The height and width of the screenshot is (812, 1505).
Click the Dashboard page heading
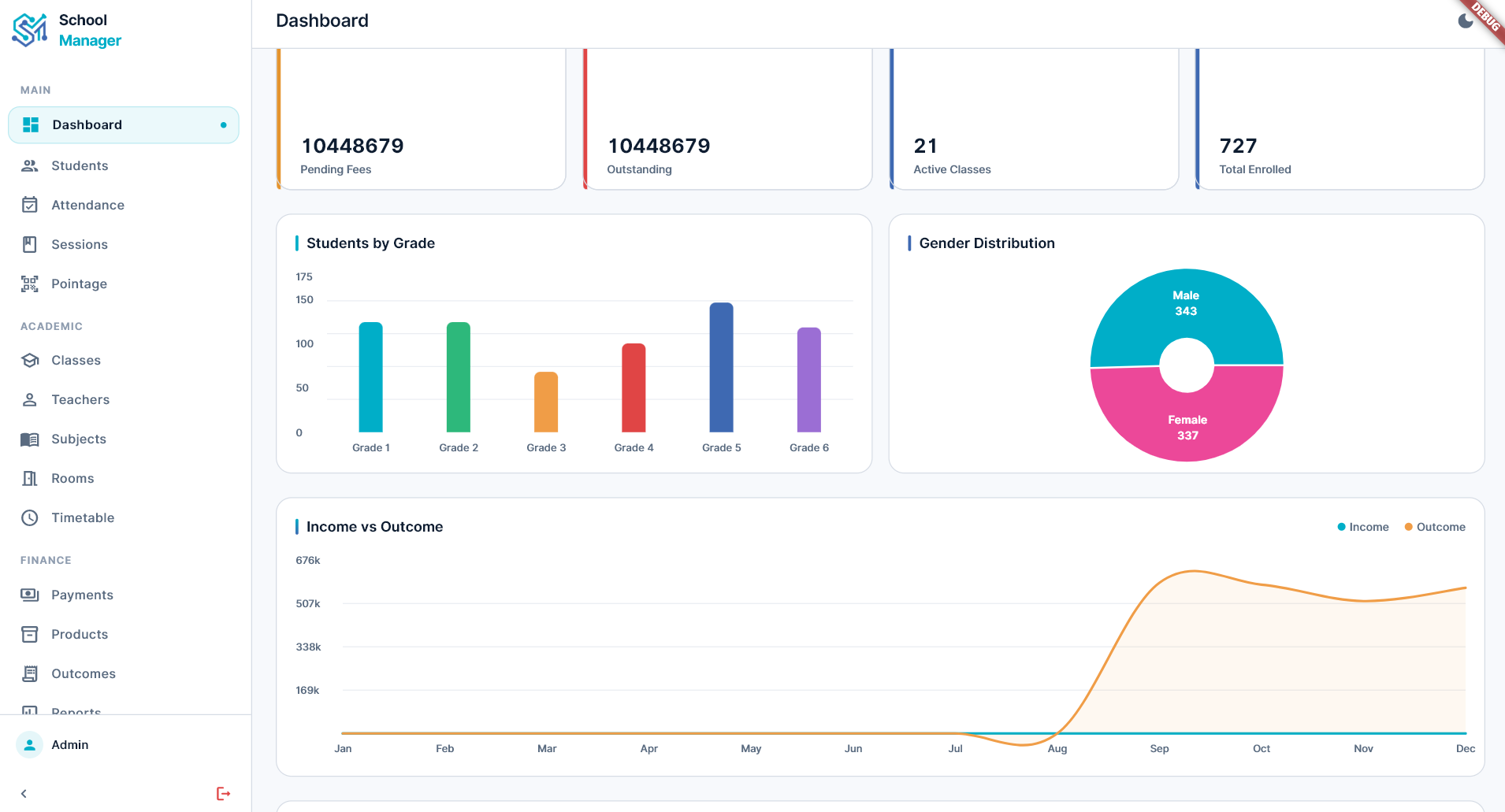pyautogui.click(x=322, y=20)
